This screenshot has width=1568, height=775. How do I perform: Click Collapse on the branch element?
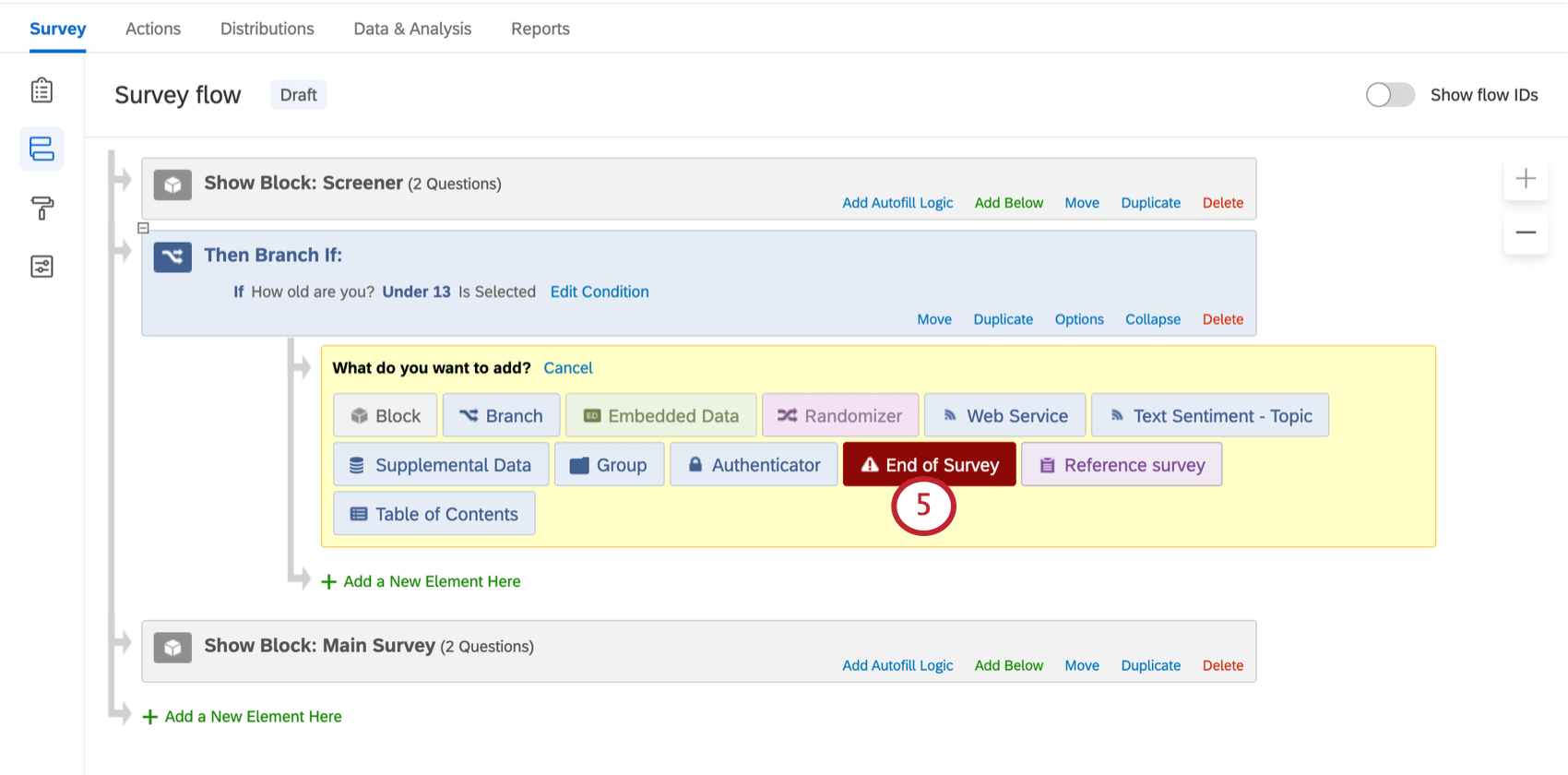[x=1152, y=319]
